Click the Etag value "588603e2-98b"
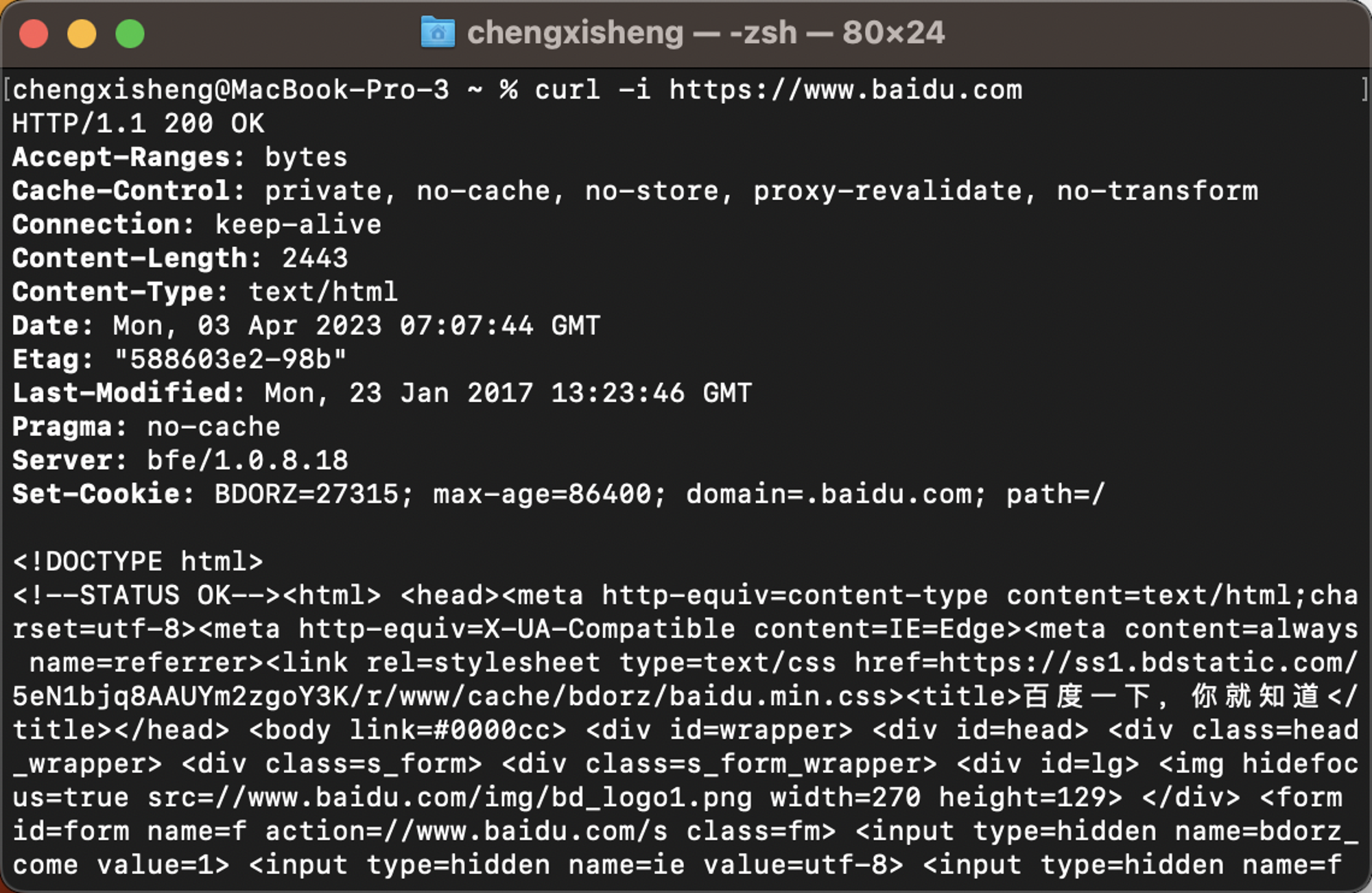The width and height of the screenshot is (1372, 893). point(230,359)
